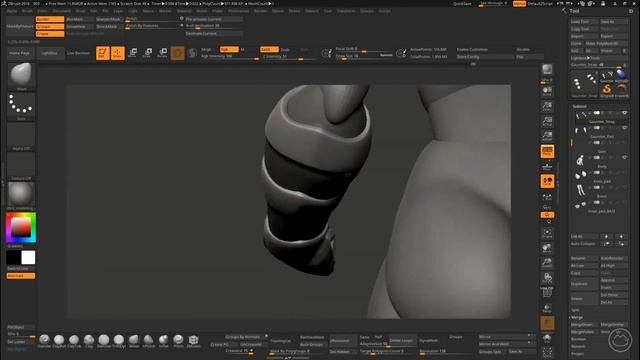
Task: Open the Render menu
Action: [260, 11]
